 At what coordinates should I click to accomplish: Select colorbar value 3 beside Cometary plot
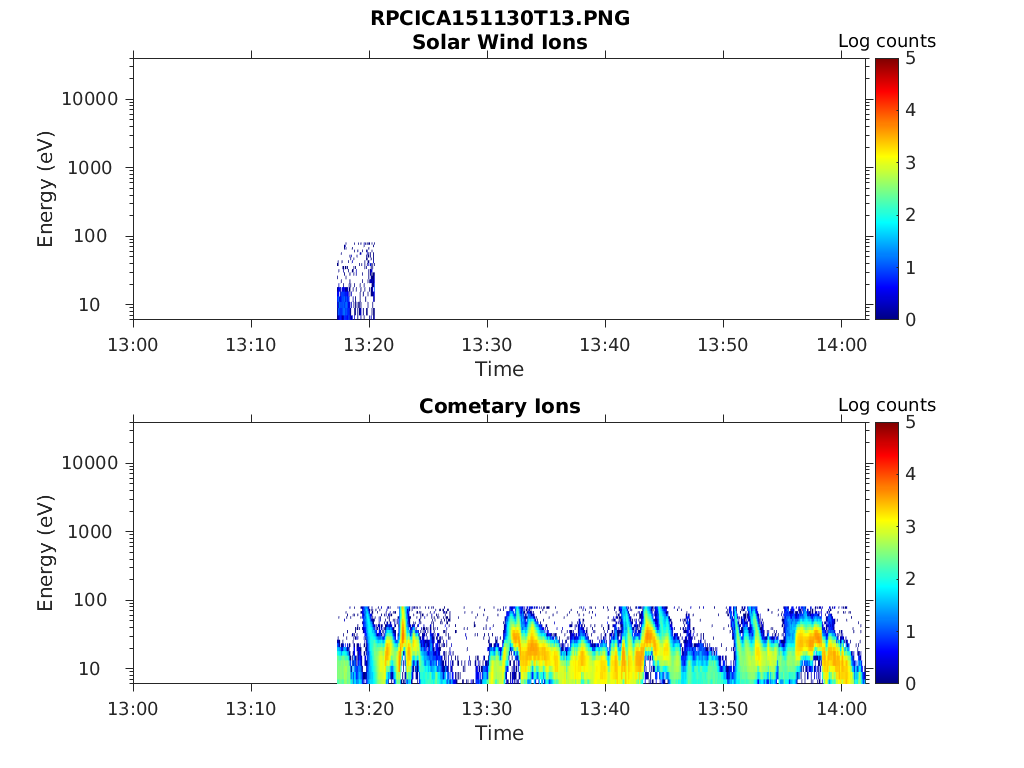pos(910,526)
